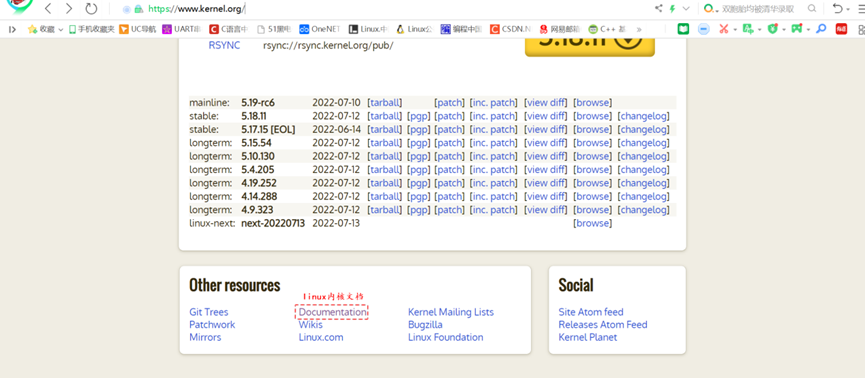Expand the hidden bookmarks overflow chevron
The height and width of the screenshot is (378, 865).
[x=639, y=29]
